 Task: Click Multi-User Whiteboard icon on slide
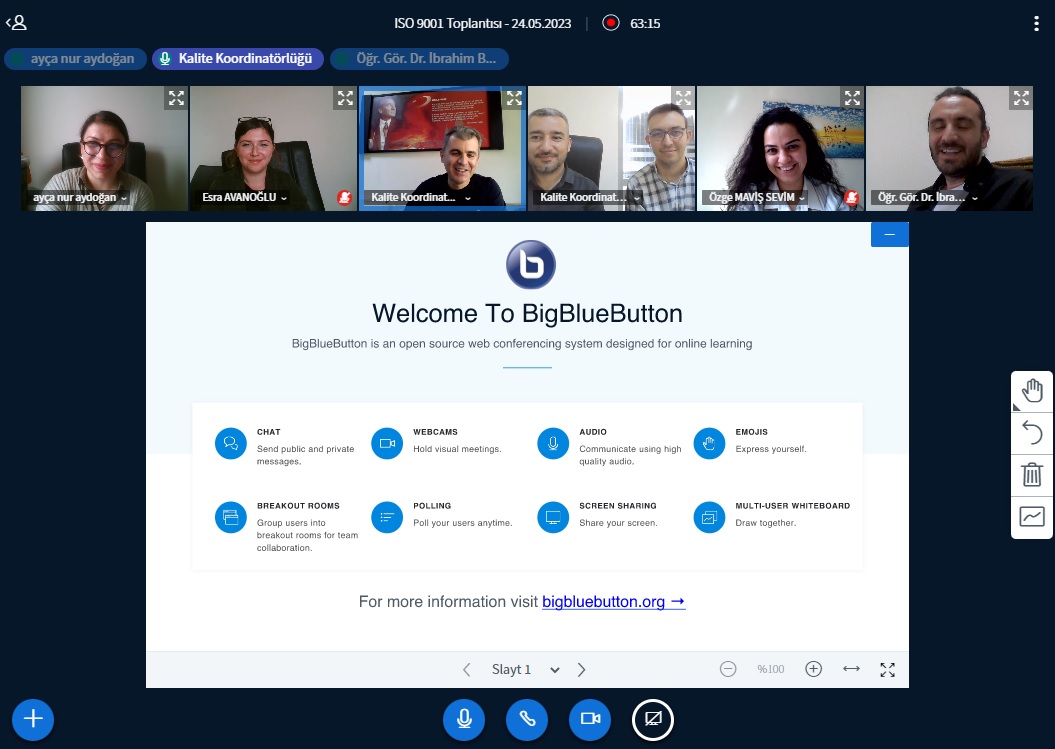point(709,518)
